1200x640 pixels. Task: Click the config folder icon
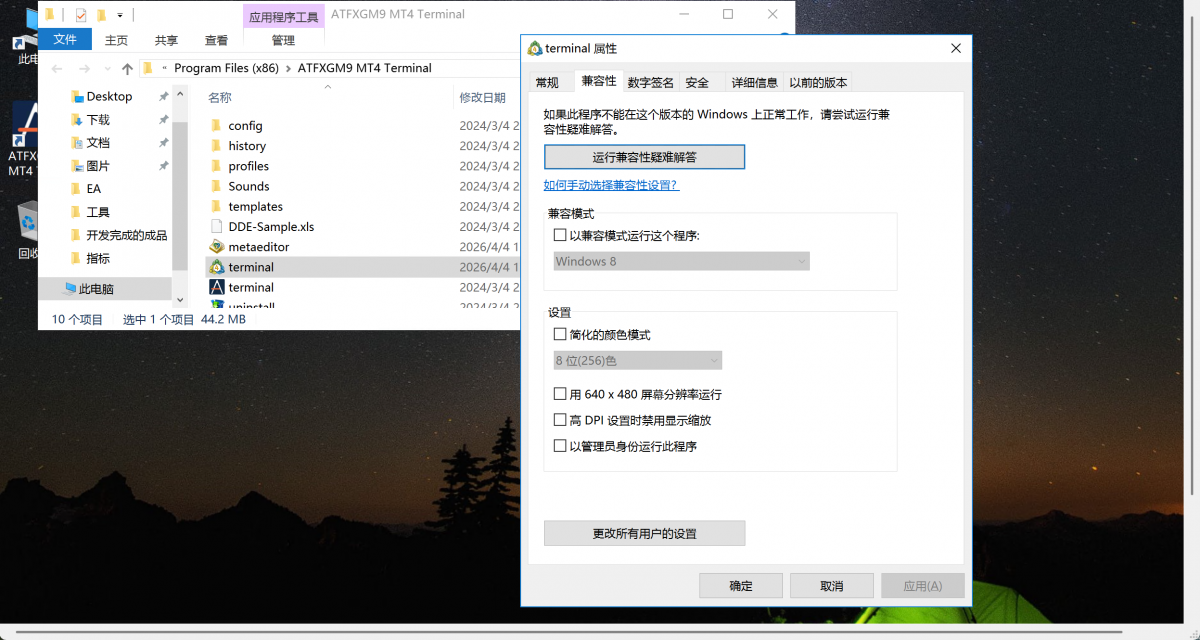click(217, 126)
